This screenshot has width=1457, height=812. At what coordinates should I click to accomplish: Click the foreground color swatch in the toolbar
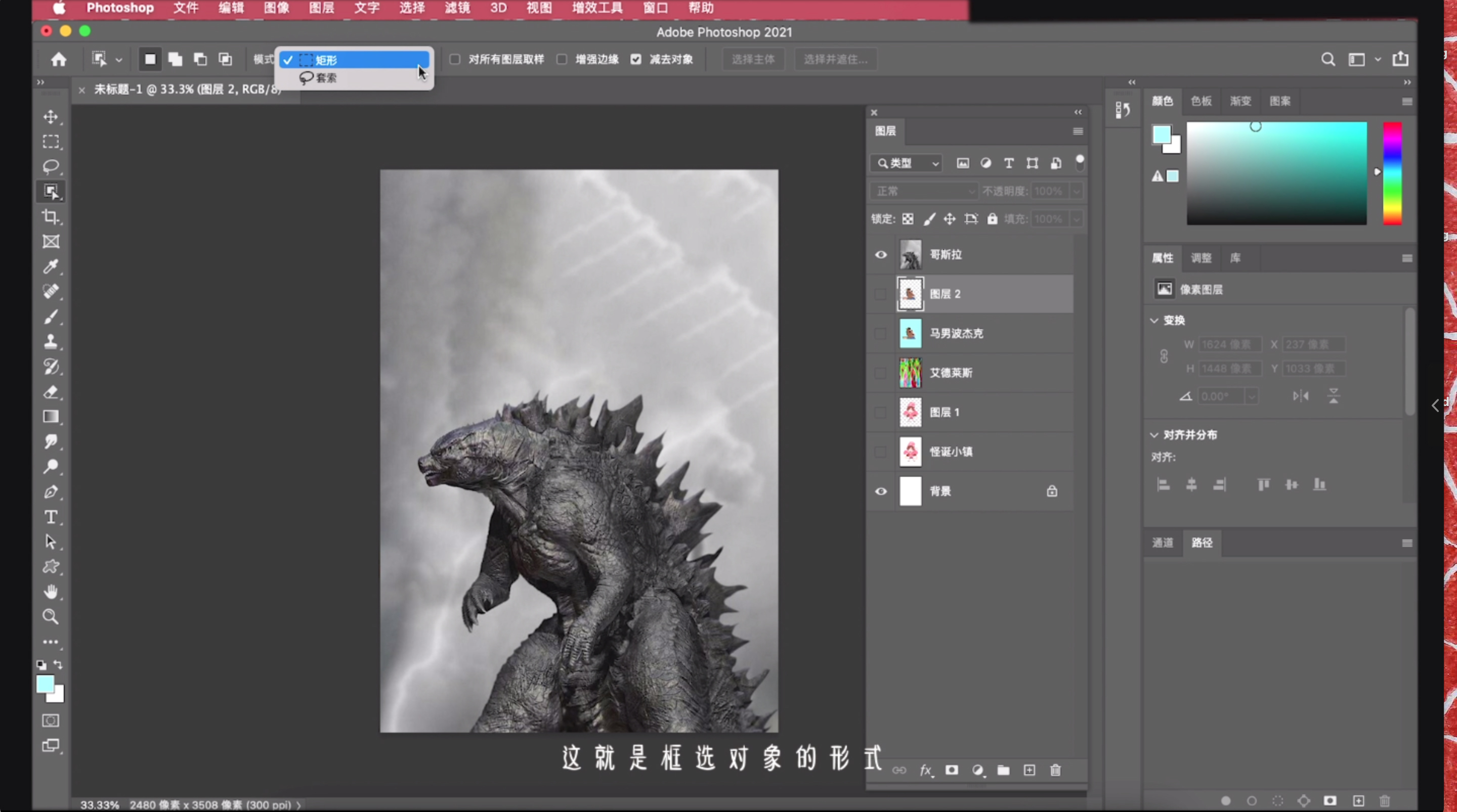(45, 684)
